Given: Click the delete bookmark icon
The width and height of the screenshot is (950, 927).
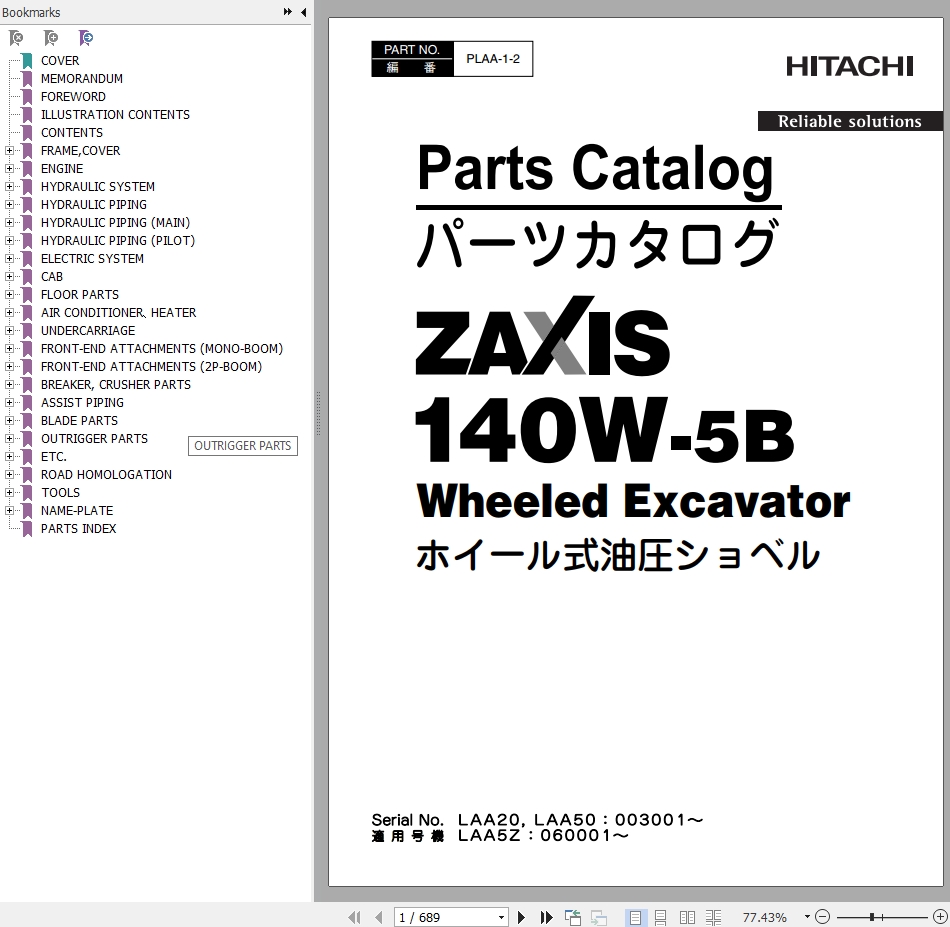Looking at the screenshot, I should [x=16, y=38].
